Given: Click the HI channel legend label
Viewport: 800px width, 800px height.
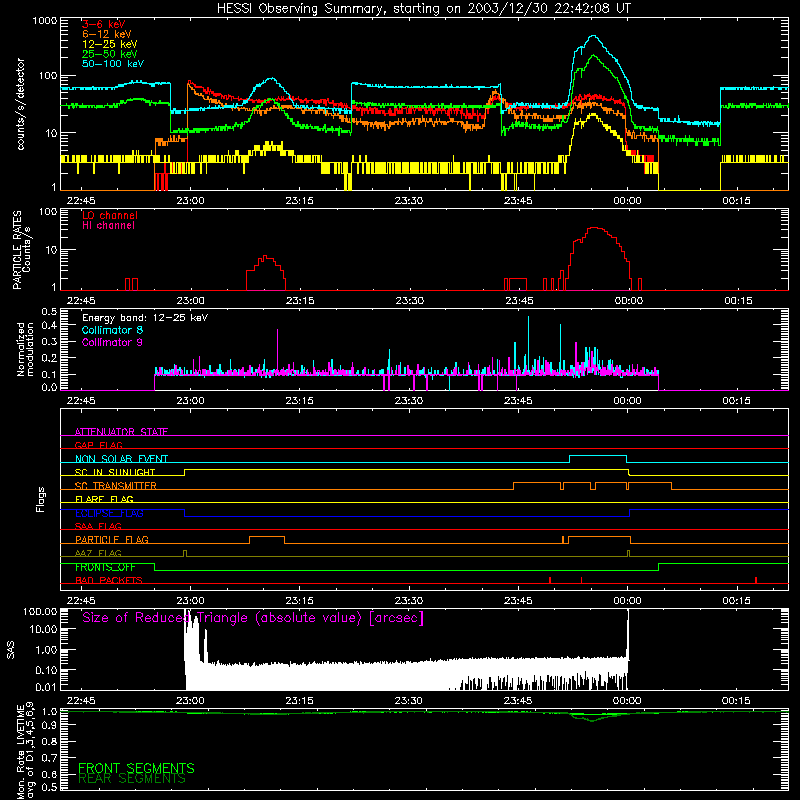Looking at the screenshot, I should (108, 226).
